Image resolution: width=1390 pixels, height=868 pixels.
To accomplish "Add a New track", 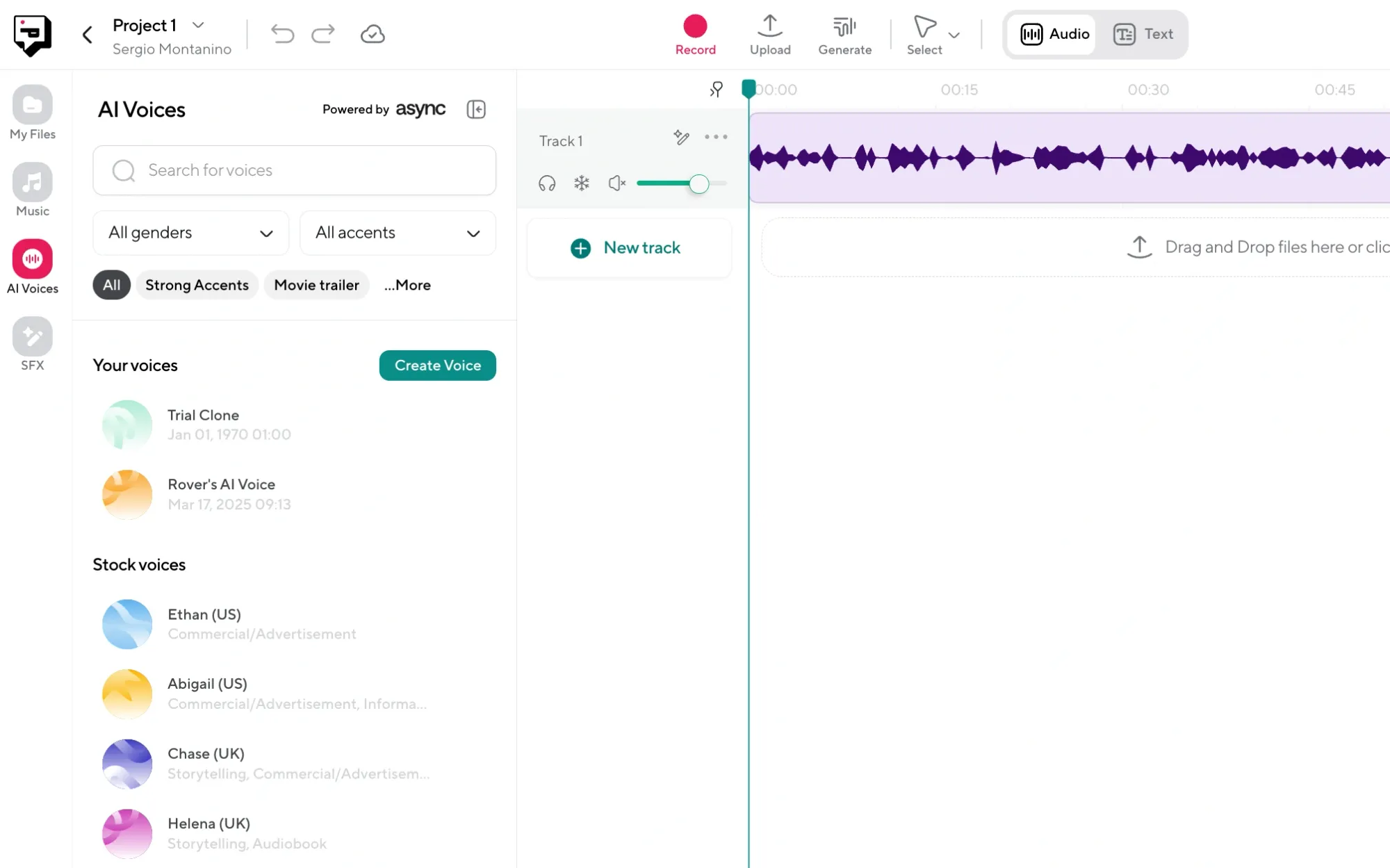I will click(628, 248).
